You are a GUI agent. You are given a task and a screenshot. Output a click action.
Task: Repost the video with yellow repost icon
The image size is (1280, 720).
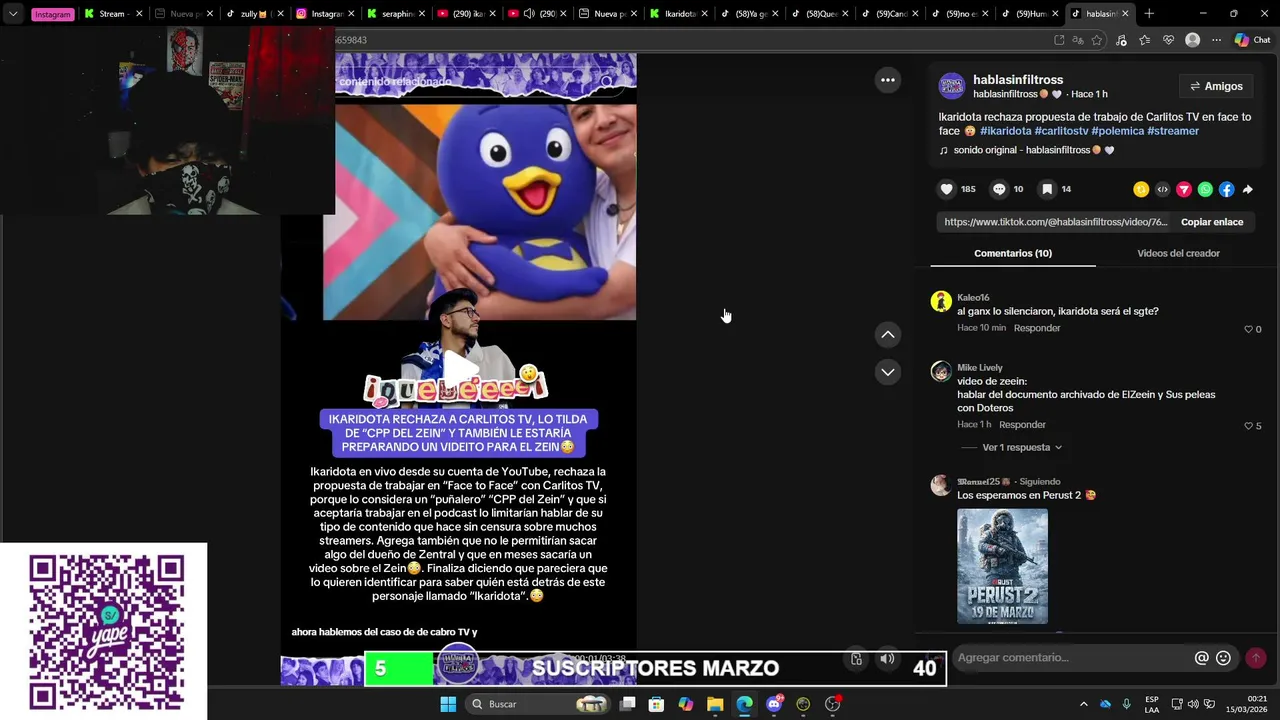(1141, 189)
